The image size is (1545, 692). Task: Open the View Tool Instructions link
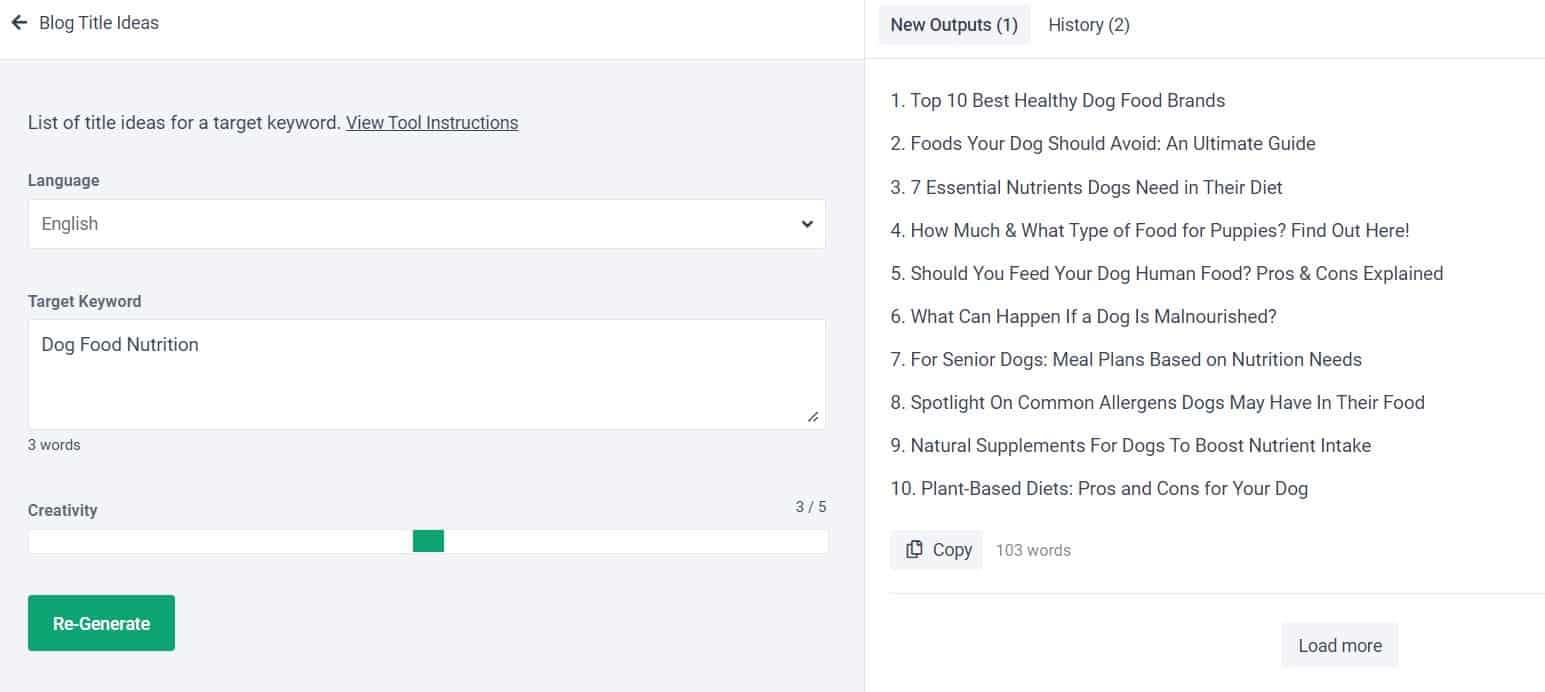pos(432,122)
